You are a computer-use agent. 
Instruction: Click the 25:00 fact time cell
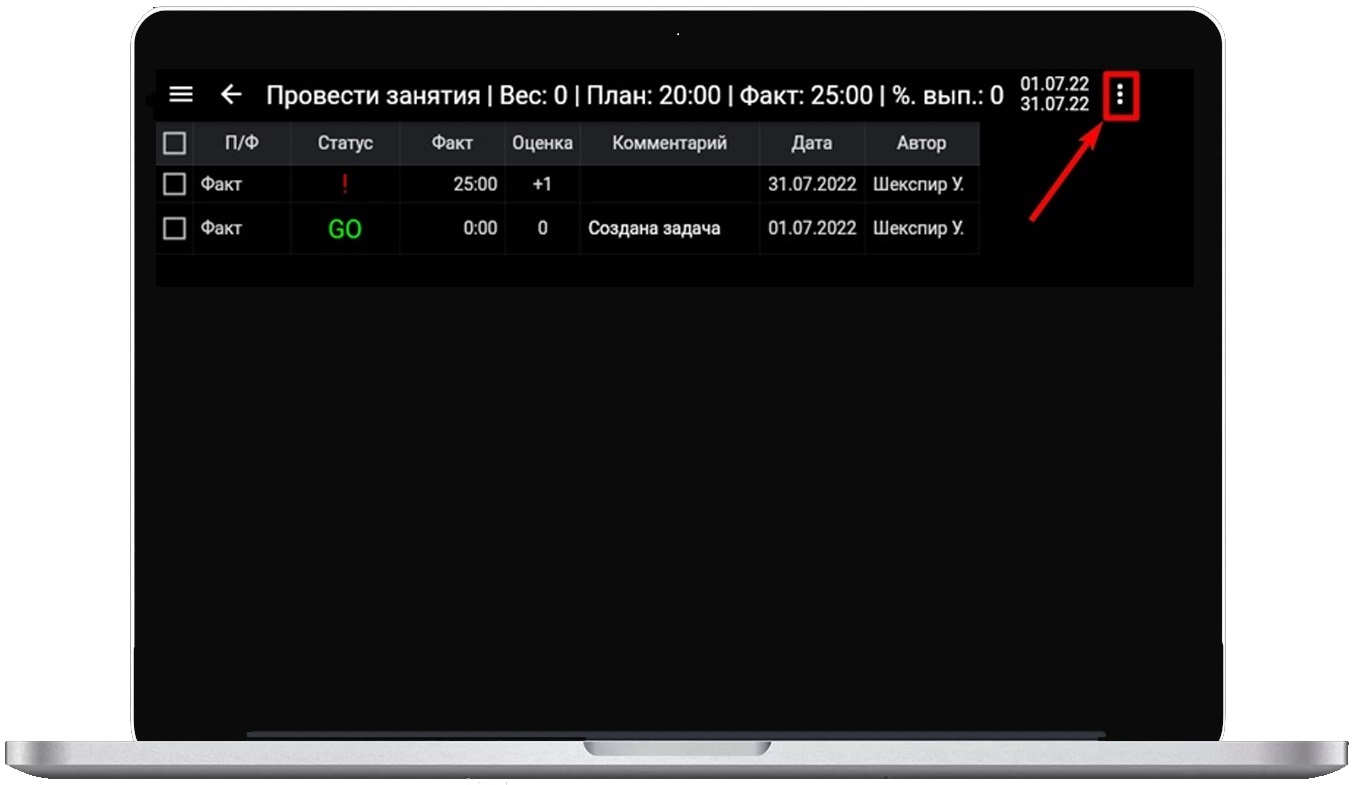[x=475, y=185]
